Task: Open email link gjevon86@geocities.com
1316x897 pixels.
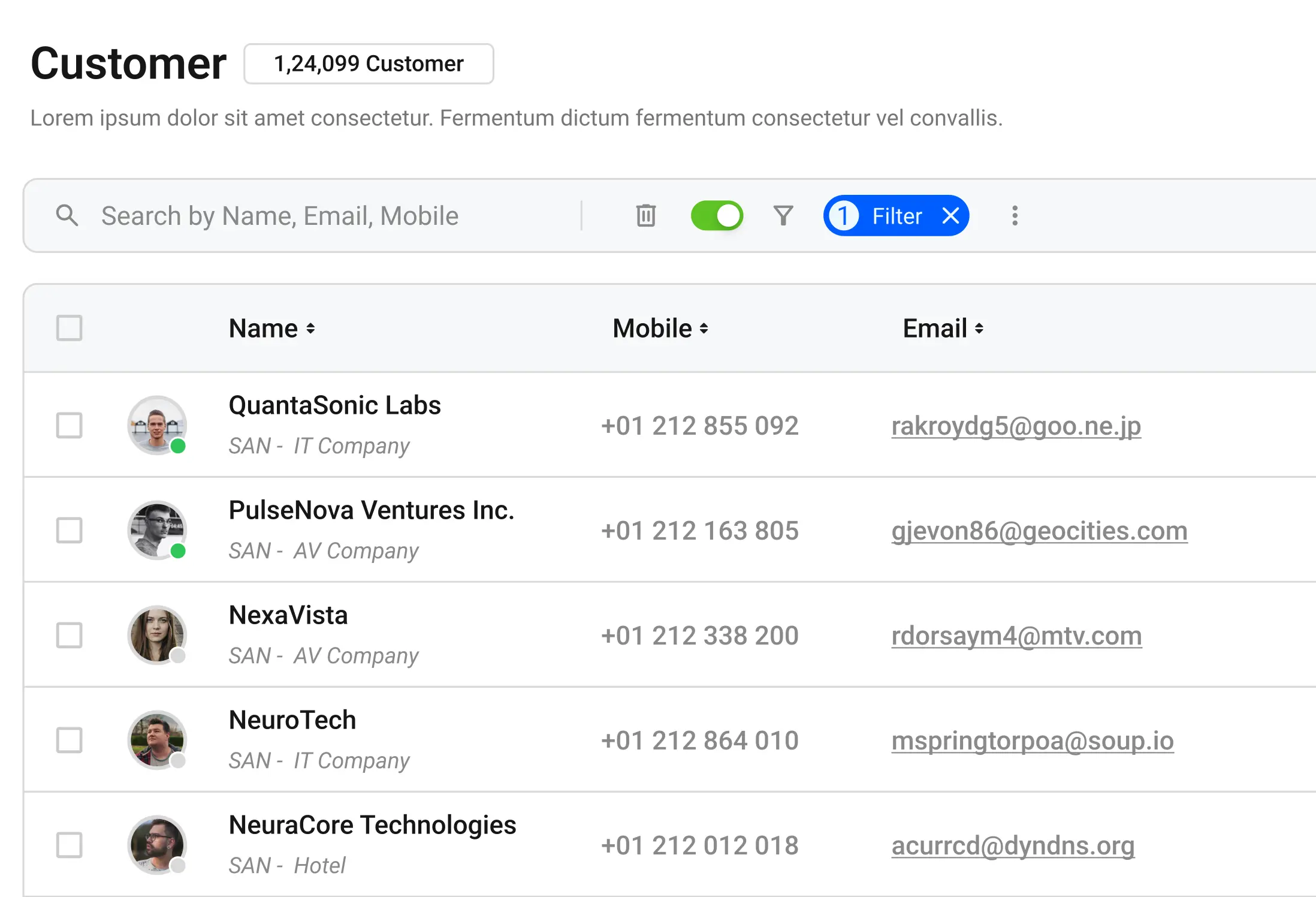Action: 1039,531
